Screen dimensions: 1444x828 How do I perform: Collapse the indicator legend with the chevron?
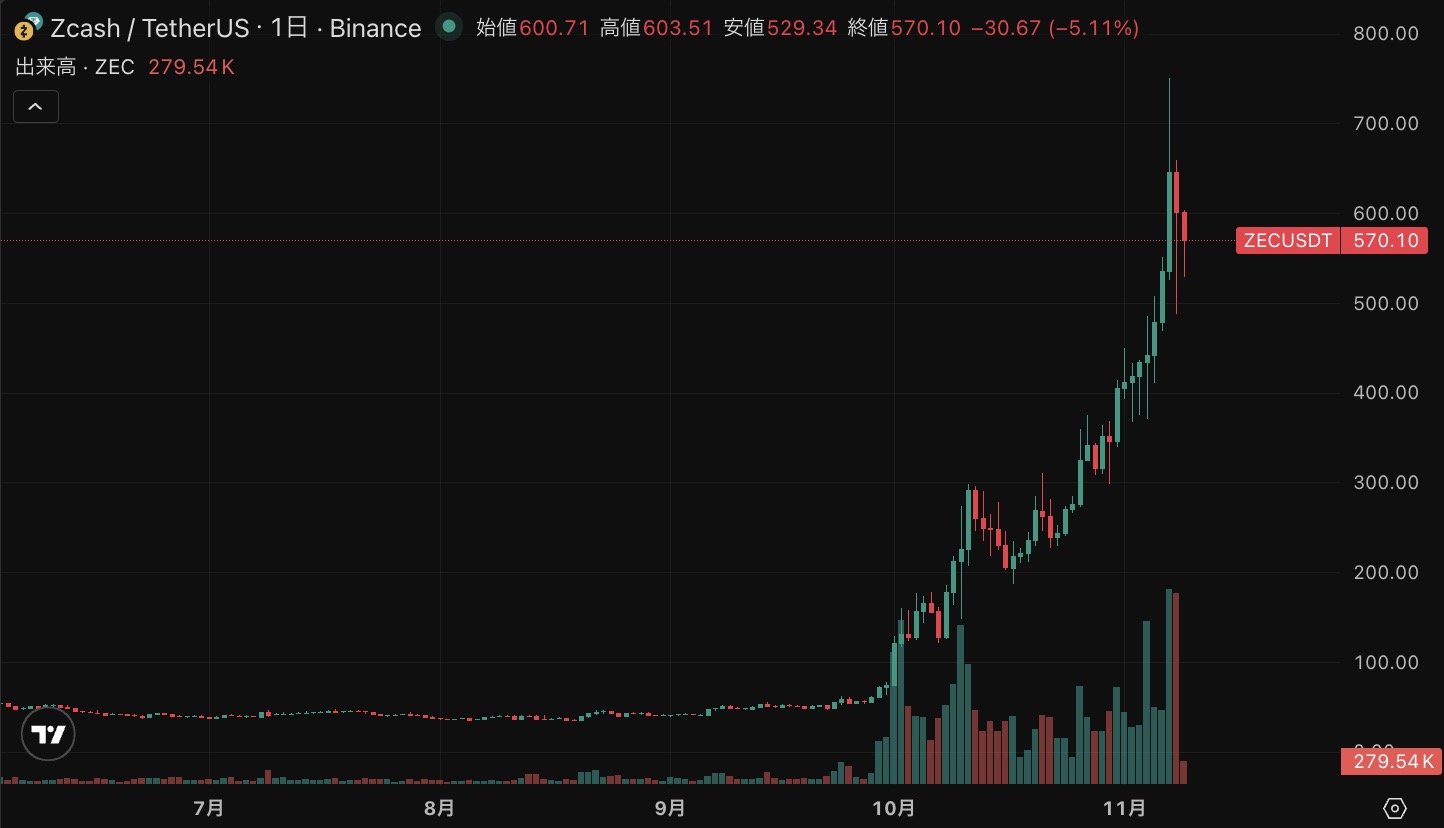(x=35, y=106)
